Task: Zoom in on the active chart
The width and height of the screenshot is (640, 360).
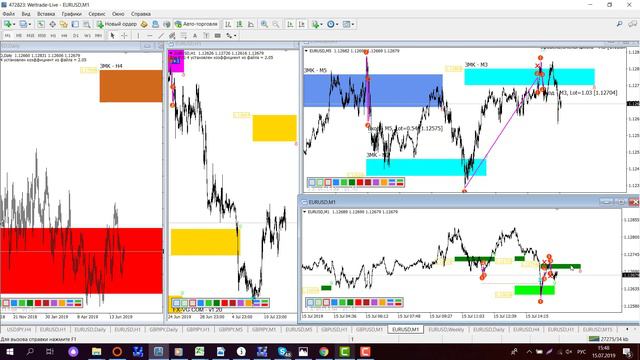Action: click(264, 24)
